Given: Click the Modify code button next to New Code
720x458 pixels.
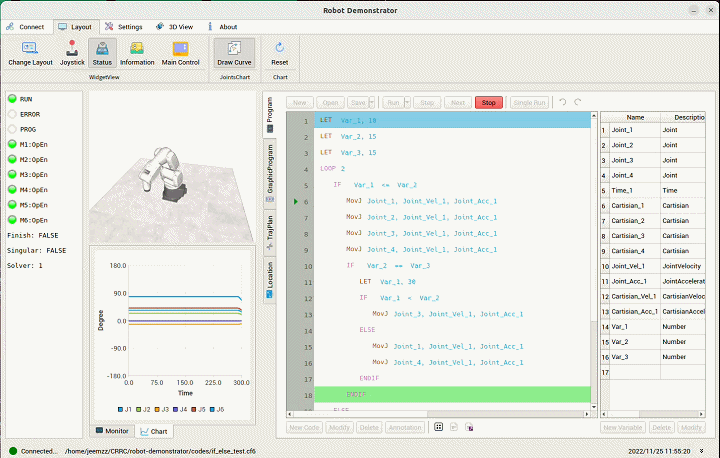Looking at the screenshot, I should pyautogui.click(x=339, y=427).
